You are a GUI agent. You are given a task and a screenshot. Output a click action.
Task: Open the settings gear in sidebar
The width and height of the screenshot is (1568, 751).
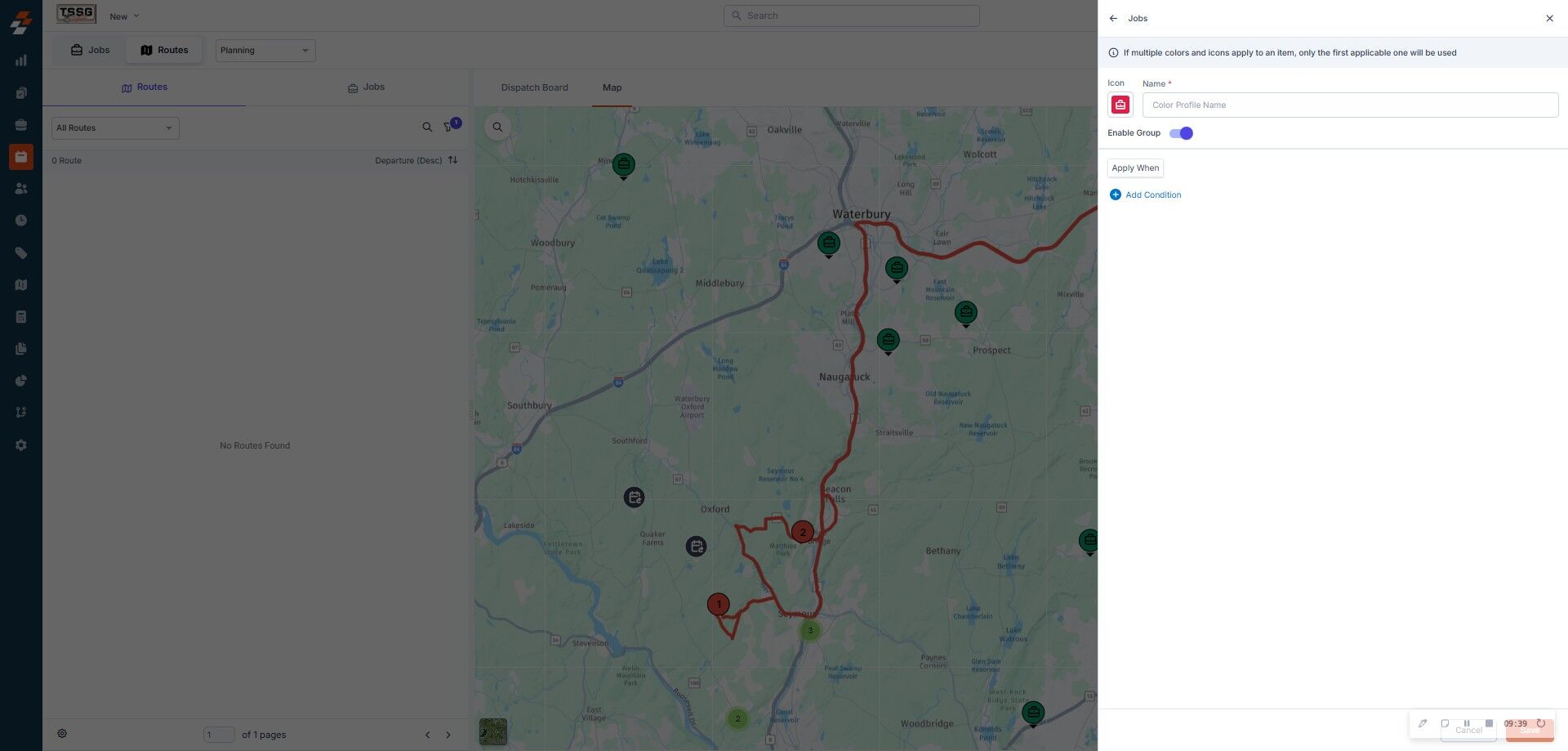[21, 445]
